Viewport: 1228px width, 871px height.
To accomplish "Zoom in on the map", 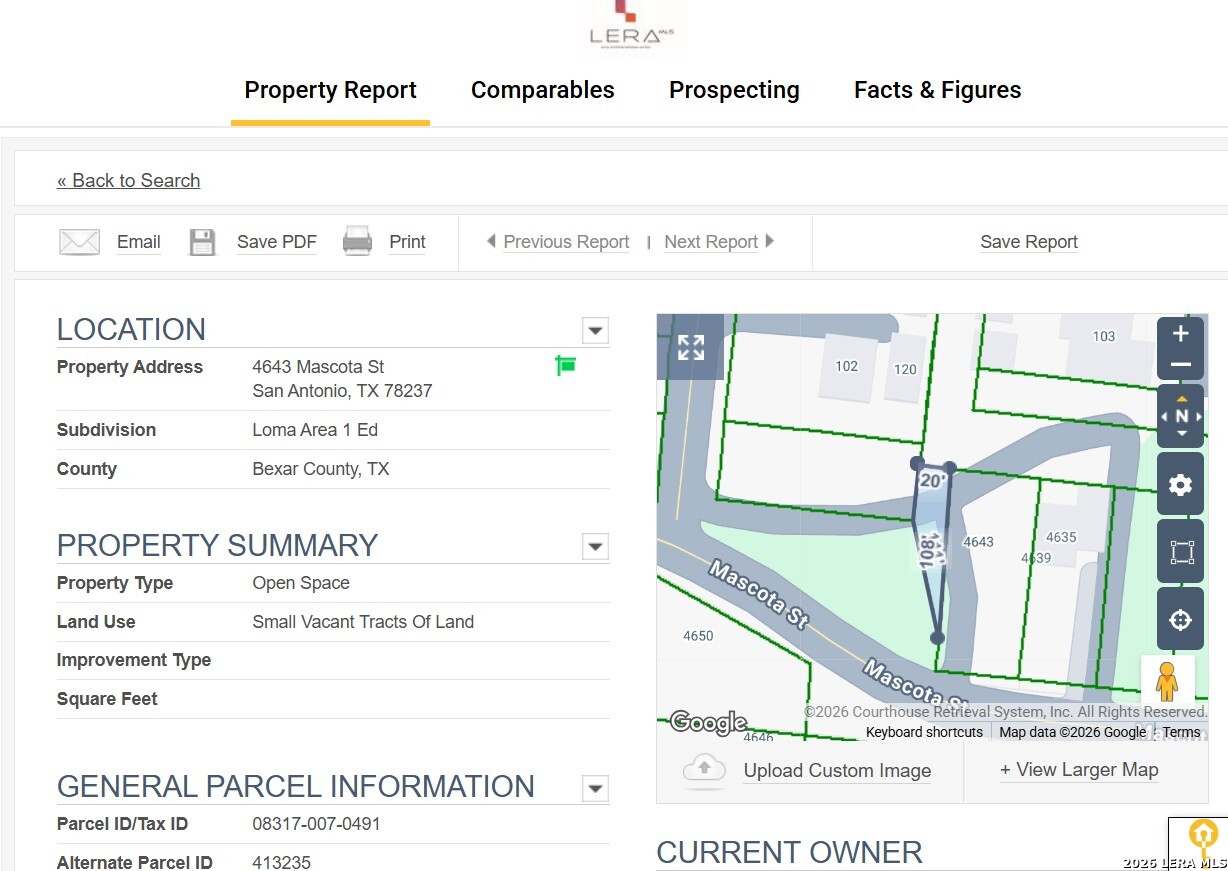I will tap(1180, 334).
